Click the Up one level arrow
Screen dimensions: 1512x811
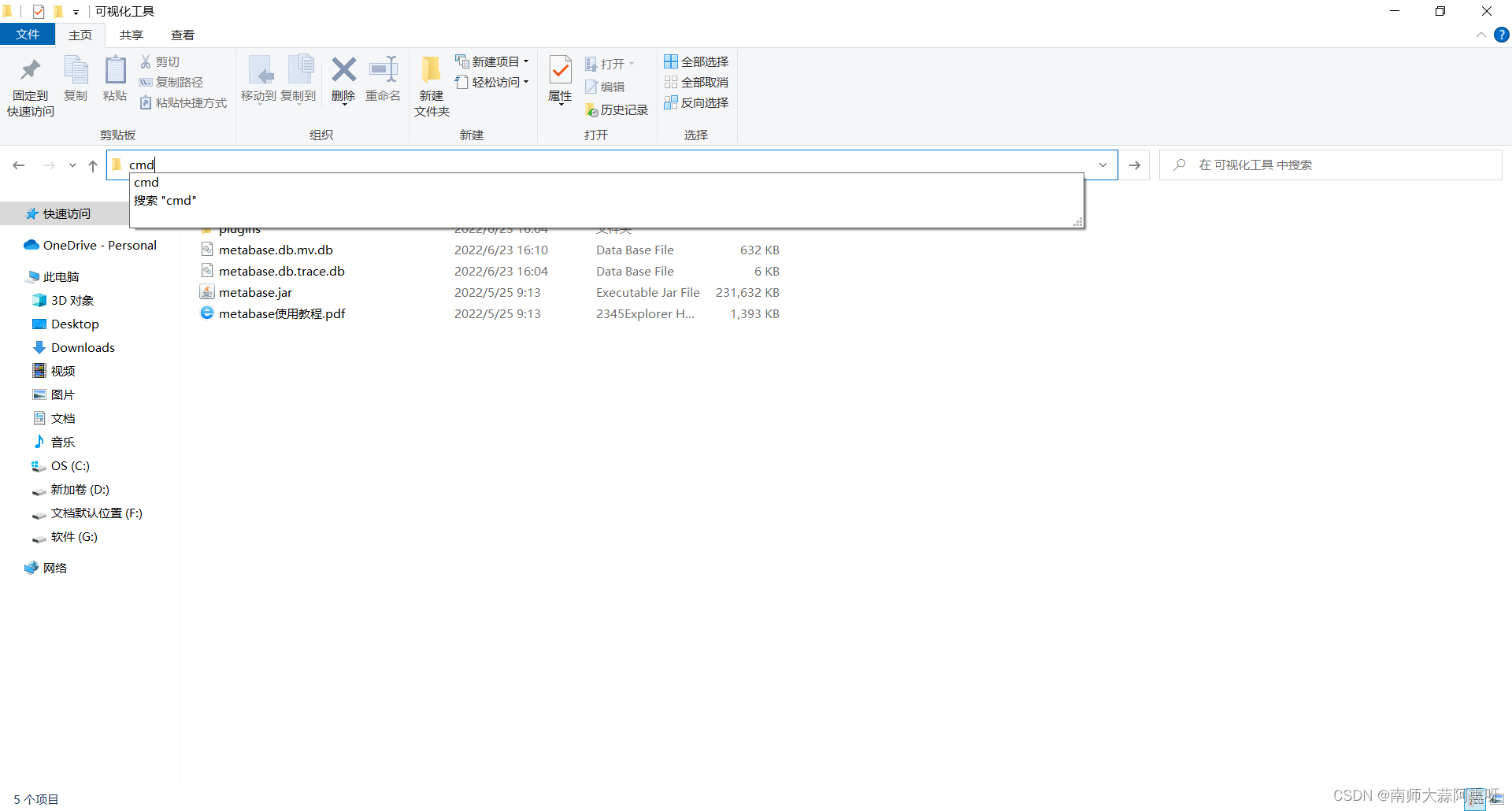pos(93,165)
